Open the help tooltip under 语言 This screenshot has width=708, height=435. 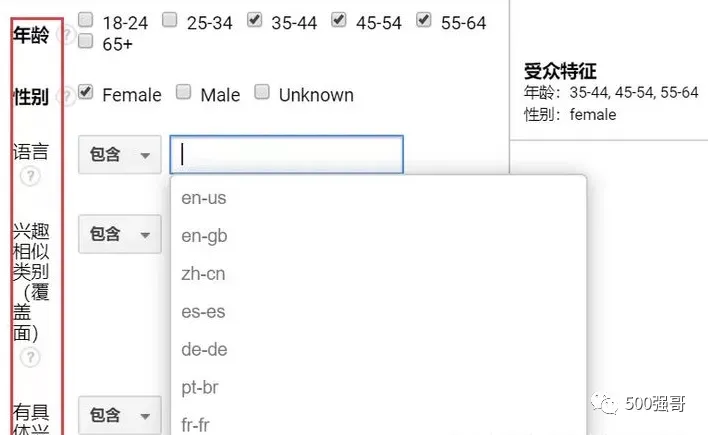coord(30,176)
